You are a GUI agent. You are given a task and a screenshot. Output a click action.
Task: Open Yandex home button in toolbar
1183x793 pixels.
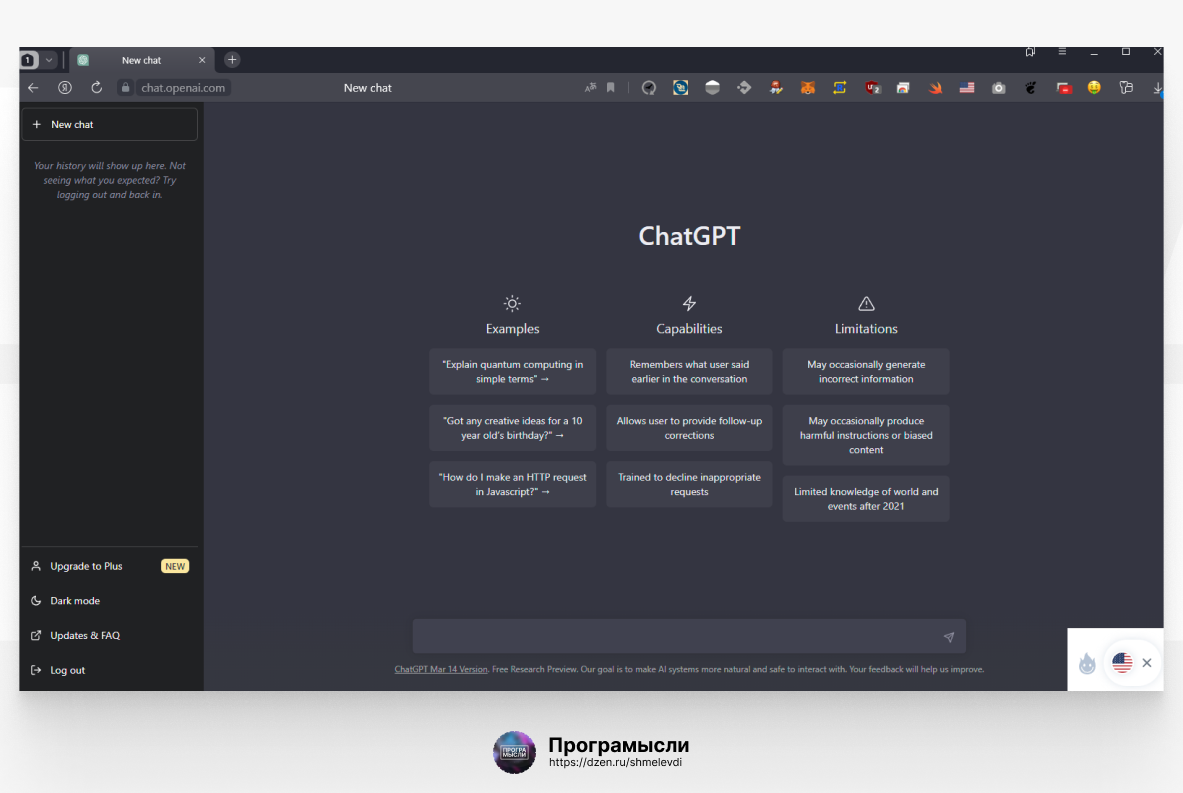[x=65, y=88]
